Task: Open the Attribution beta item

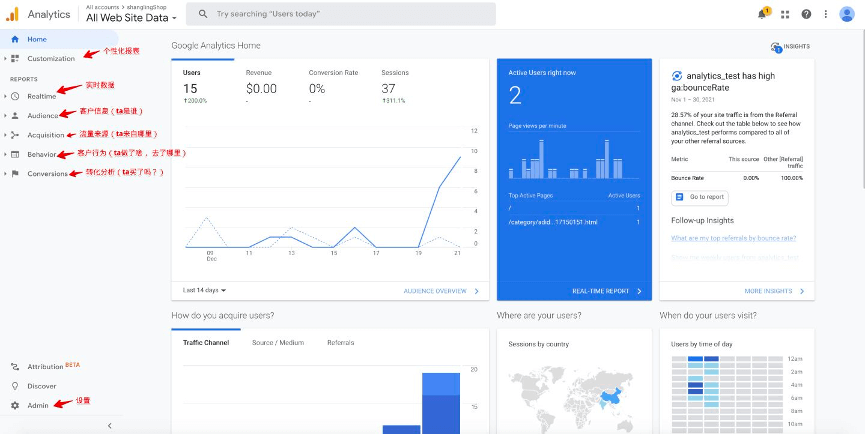Action: tap(46, 367)
